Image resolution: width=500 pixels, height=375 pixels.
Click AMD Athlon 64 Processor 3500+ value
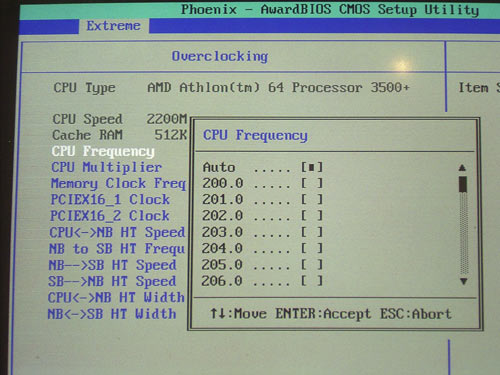tap(278, 88)
